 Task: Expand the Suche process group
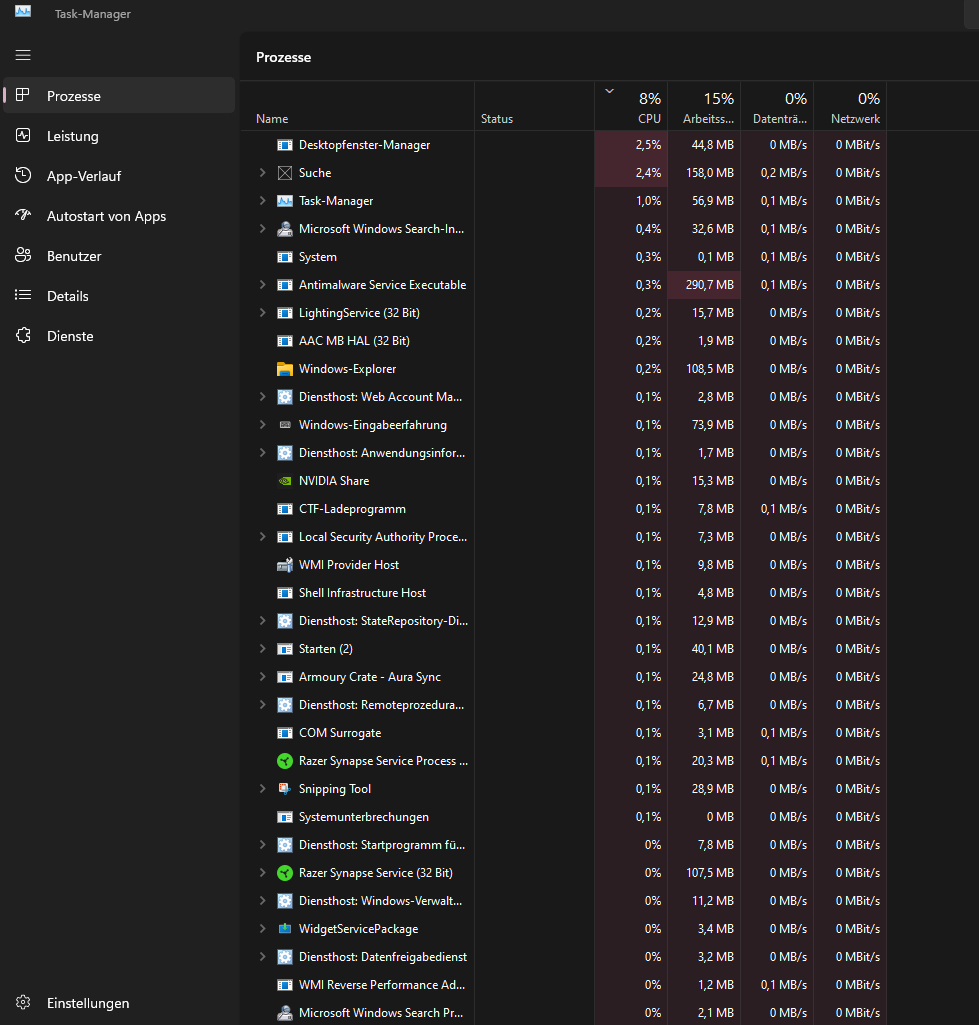click(x=262, y=173)
